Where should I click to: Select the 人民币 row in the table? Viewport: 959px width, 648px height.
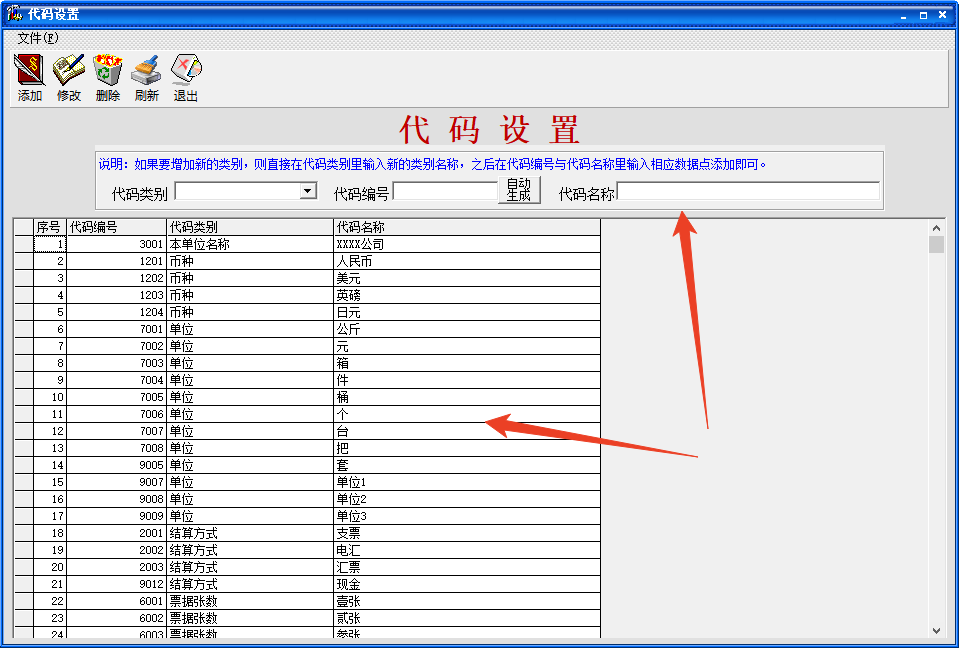pyautogui.click(x=400, y=261)
